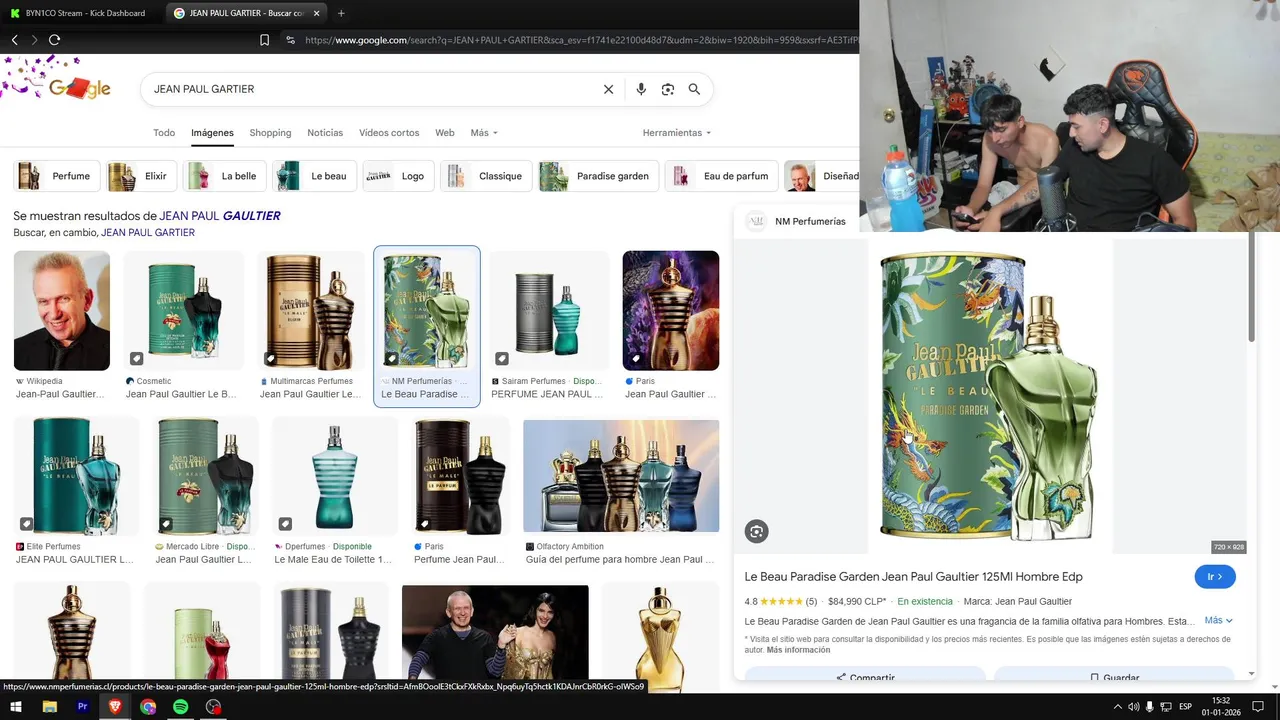Search instead for JEAN PAUL GARTIER link

148,233
